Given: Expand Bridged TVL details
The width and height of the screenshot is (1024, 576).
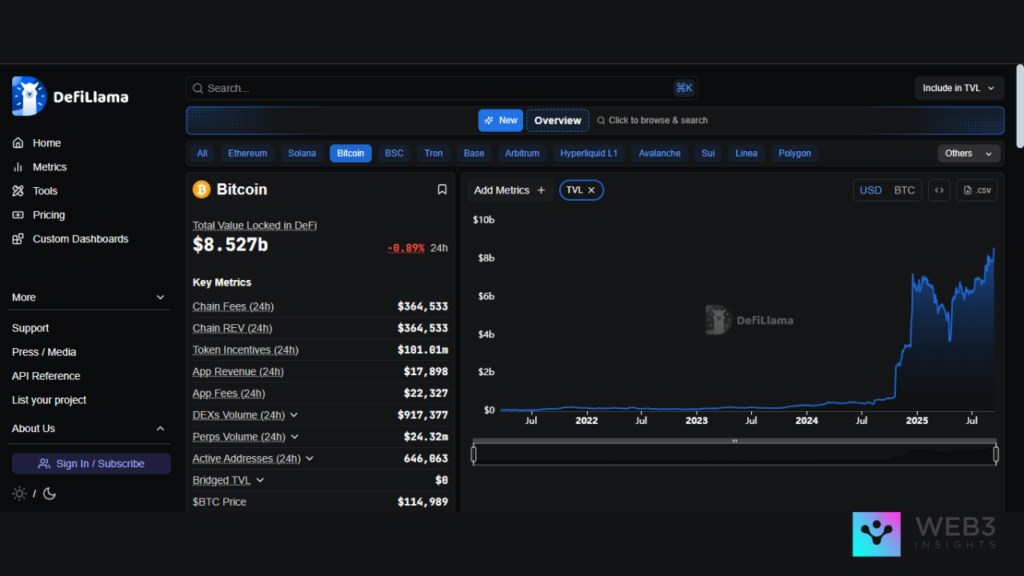Looking at the screenshot, I should point(260,480).
